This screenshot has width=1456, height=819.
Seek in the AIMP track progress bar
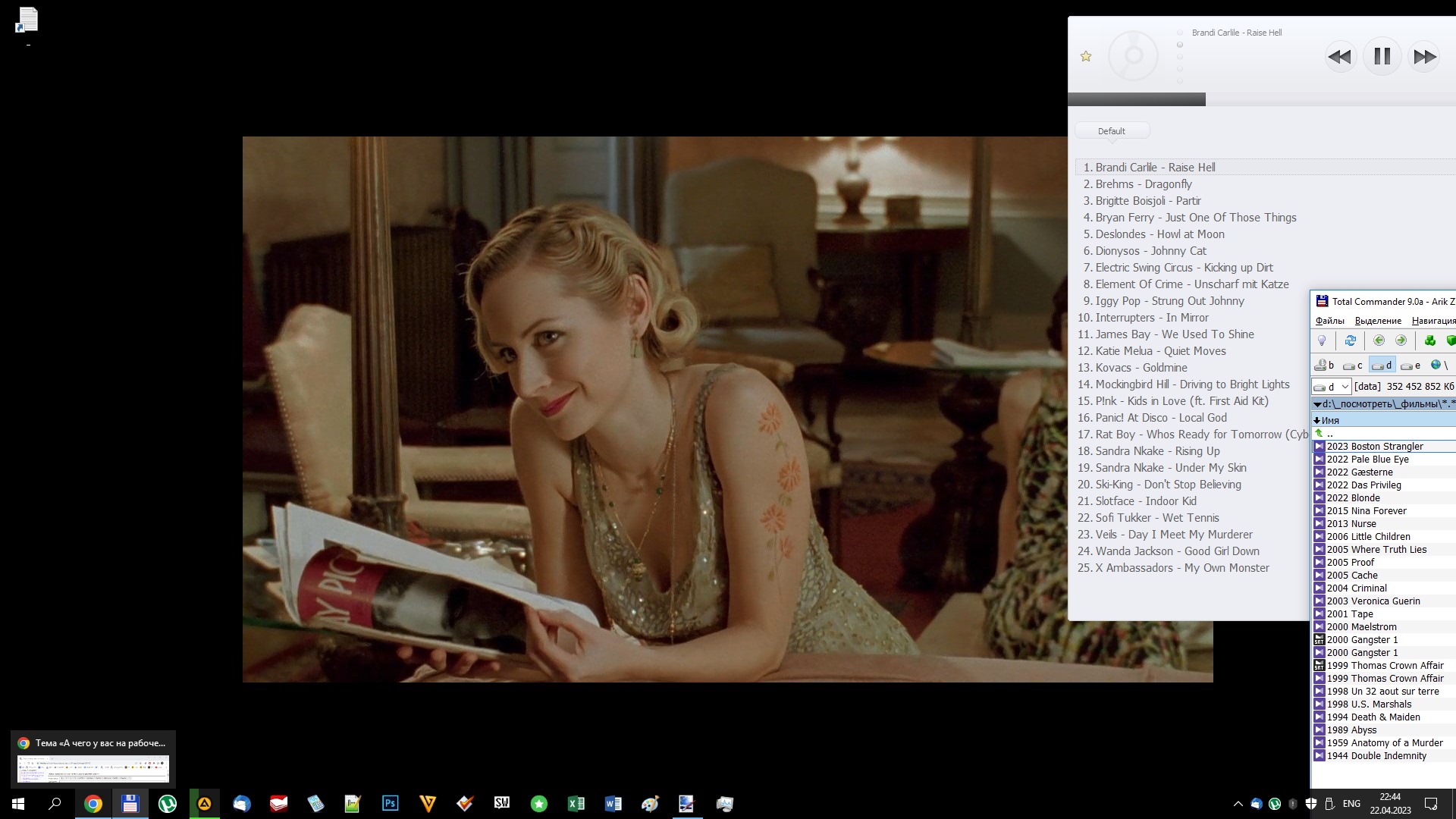[1262, 99]
